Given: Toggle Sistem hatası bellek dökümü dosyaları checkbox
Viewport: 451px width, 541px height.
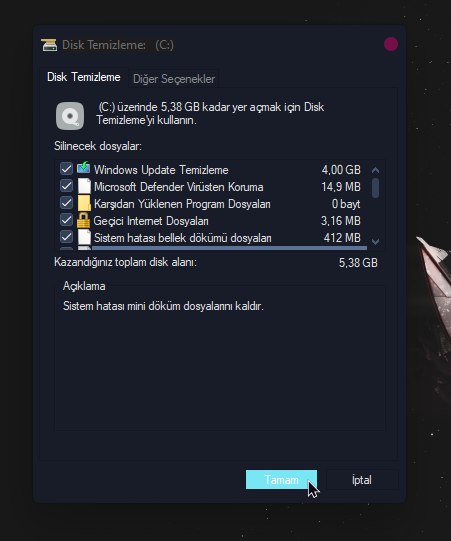Looking at the screenshot, I should coord(66,237).
